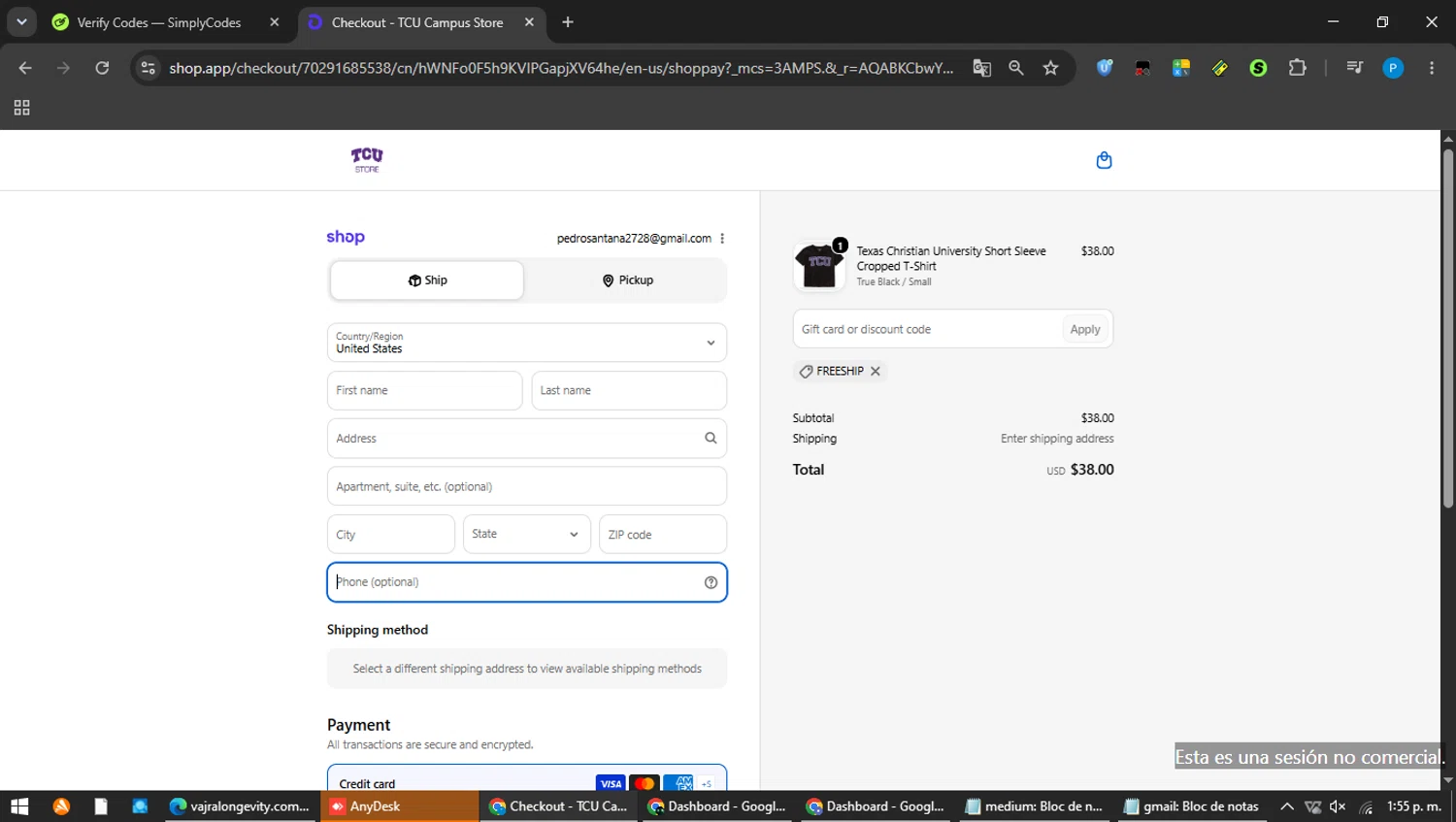
Task: Open the green SimplyCodes extension
Action: (x=1259, y=68)
